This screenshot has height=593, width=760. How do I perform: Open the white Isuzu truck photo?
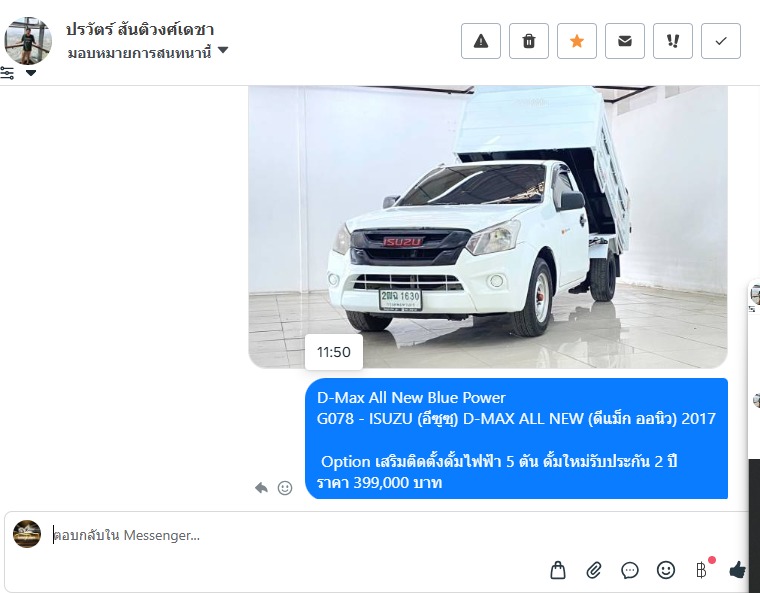[x=488, y=227]
